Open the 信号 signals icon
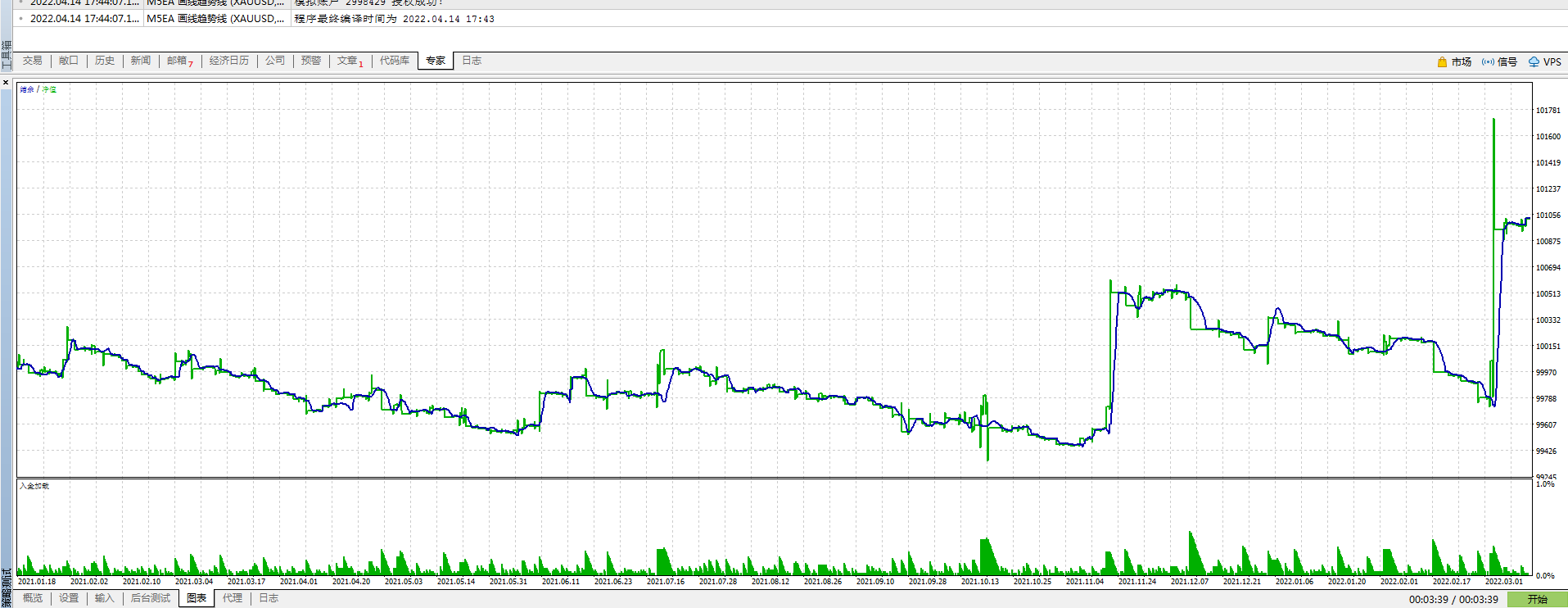The height and width of the screenshot is (608, 1568). 1488,61
